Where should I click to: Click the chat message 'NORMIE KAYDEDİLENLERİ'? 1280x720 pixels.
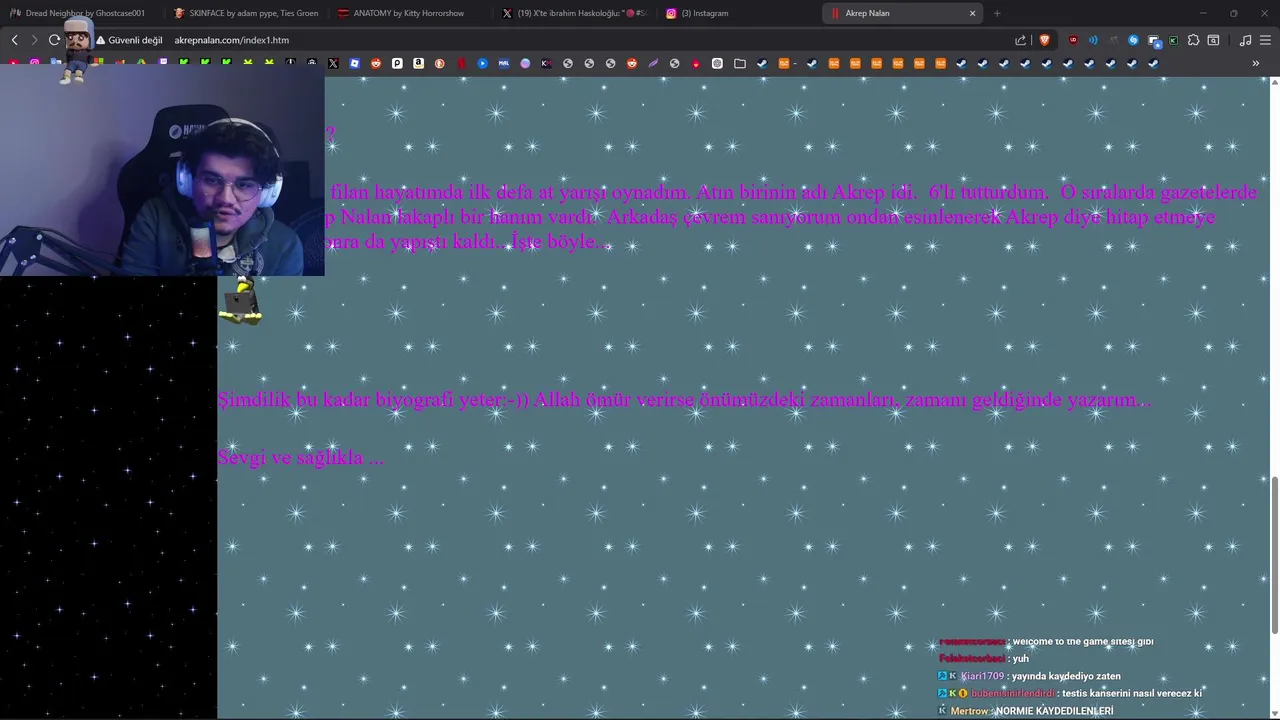click(1054, 711)
